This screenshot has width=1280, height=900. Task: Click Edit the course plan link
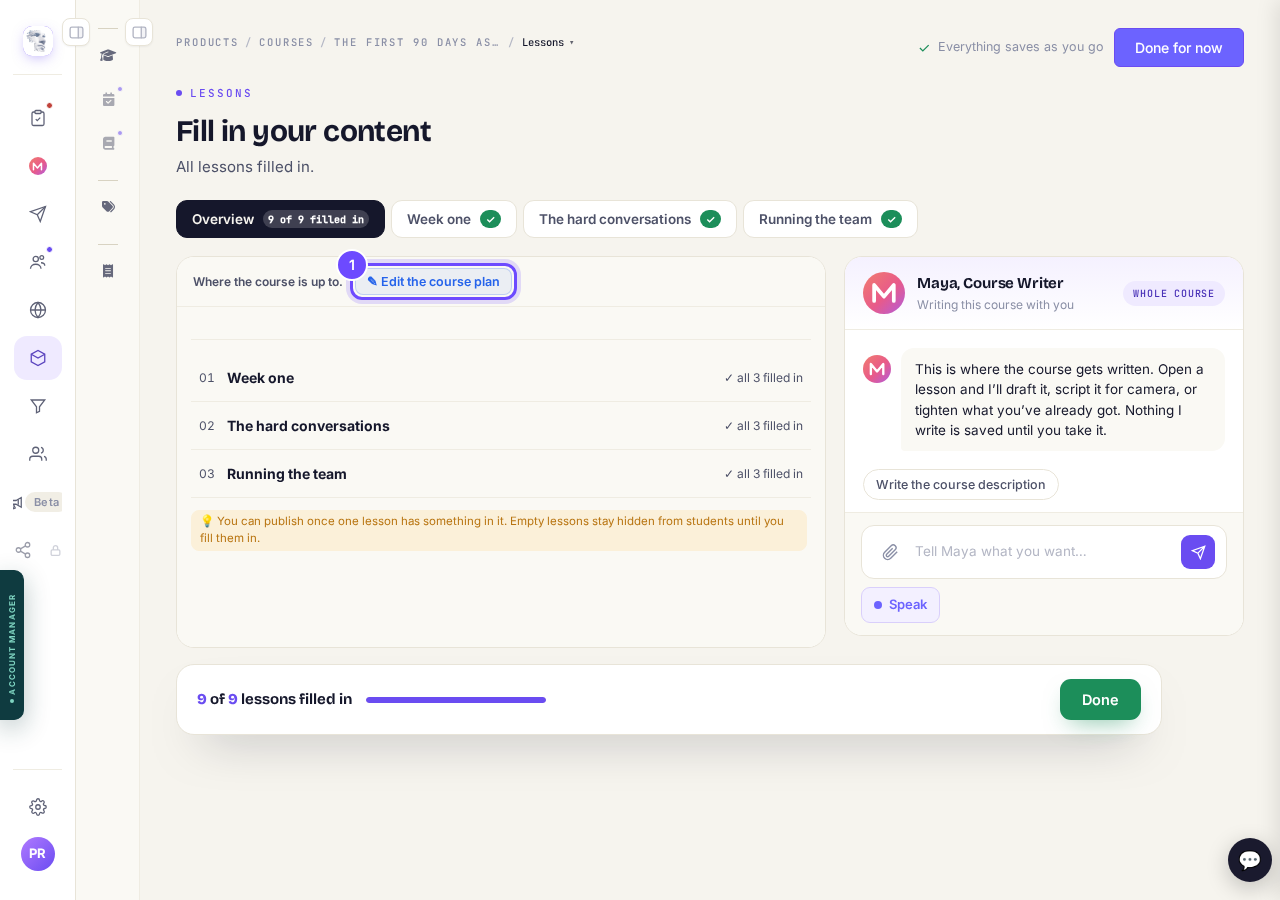[433, 282]
